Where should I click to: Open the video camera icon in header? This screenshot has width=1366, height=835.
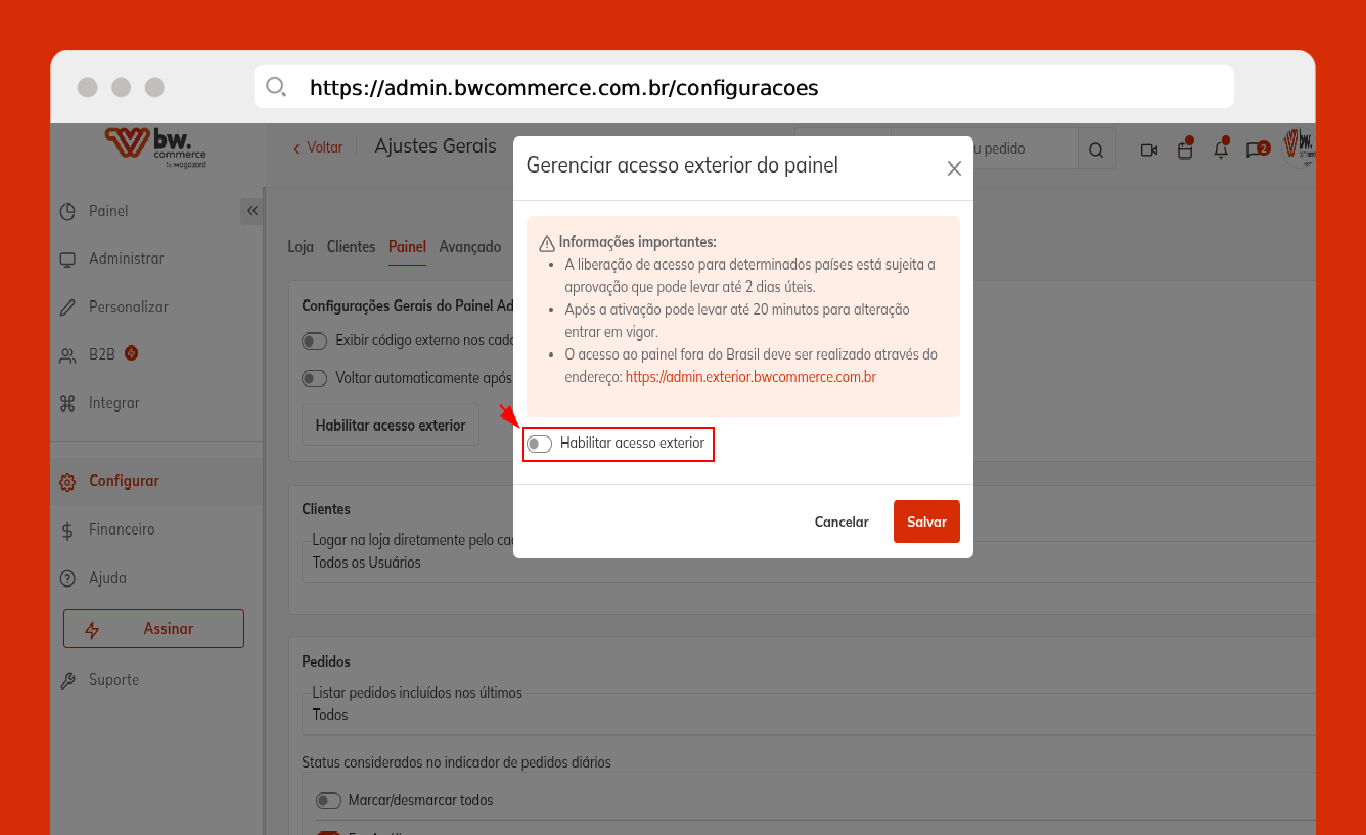point(1148,150)
